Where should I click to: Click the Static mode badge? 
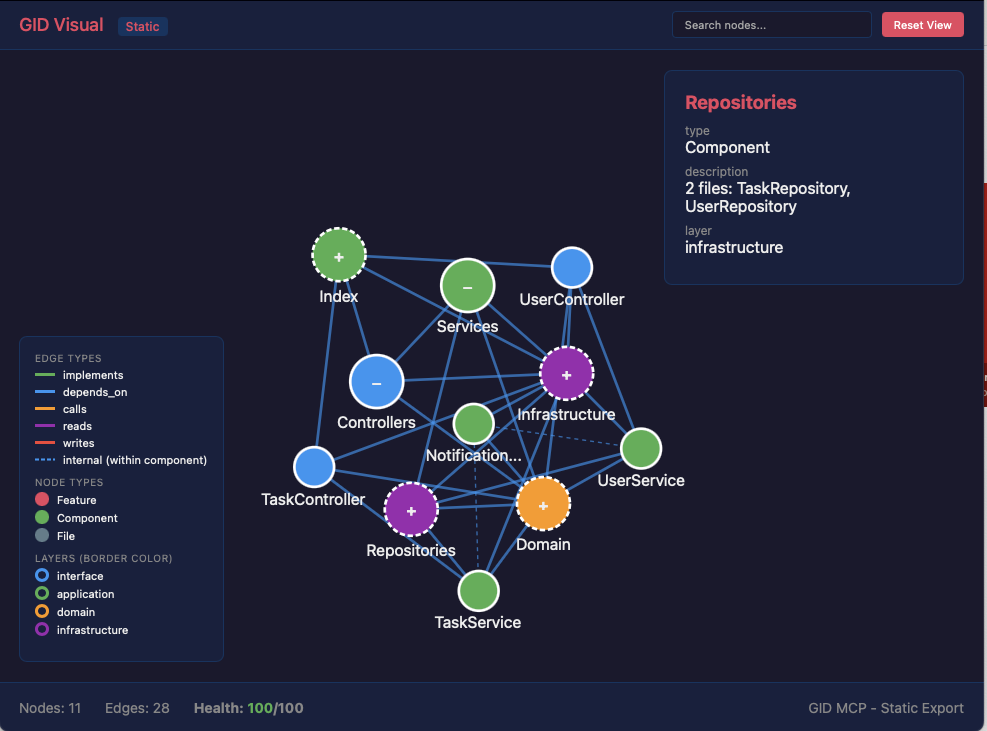pos(142,26)
